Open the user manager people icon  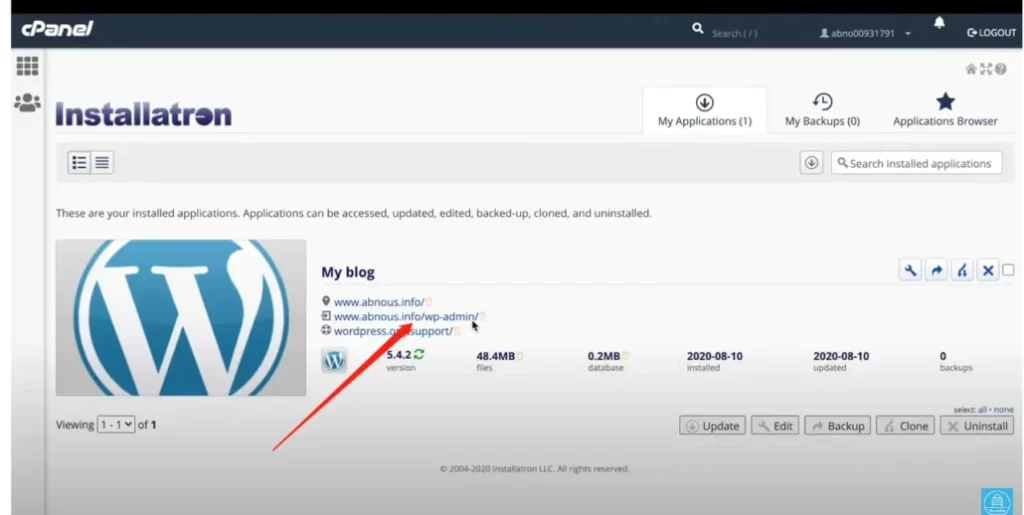coord(27,102)
